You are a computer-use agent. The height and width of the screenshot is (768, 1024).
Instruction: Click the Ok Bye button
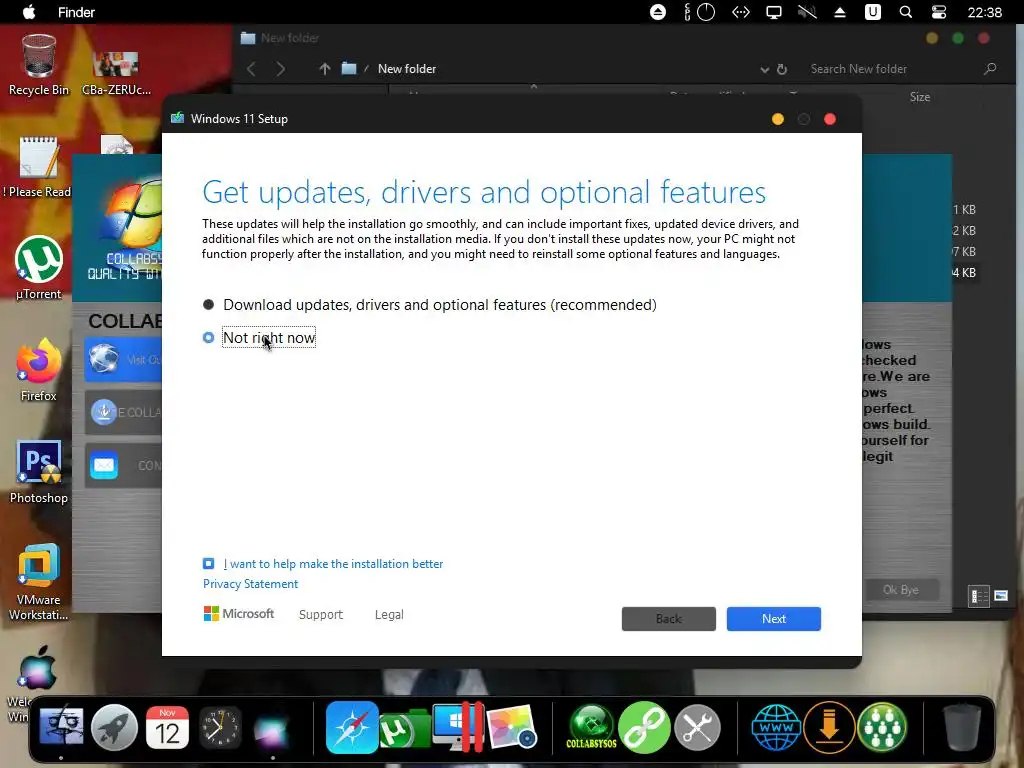[x=901, y=590]
